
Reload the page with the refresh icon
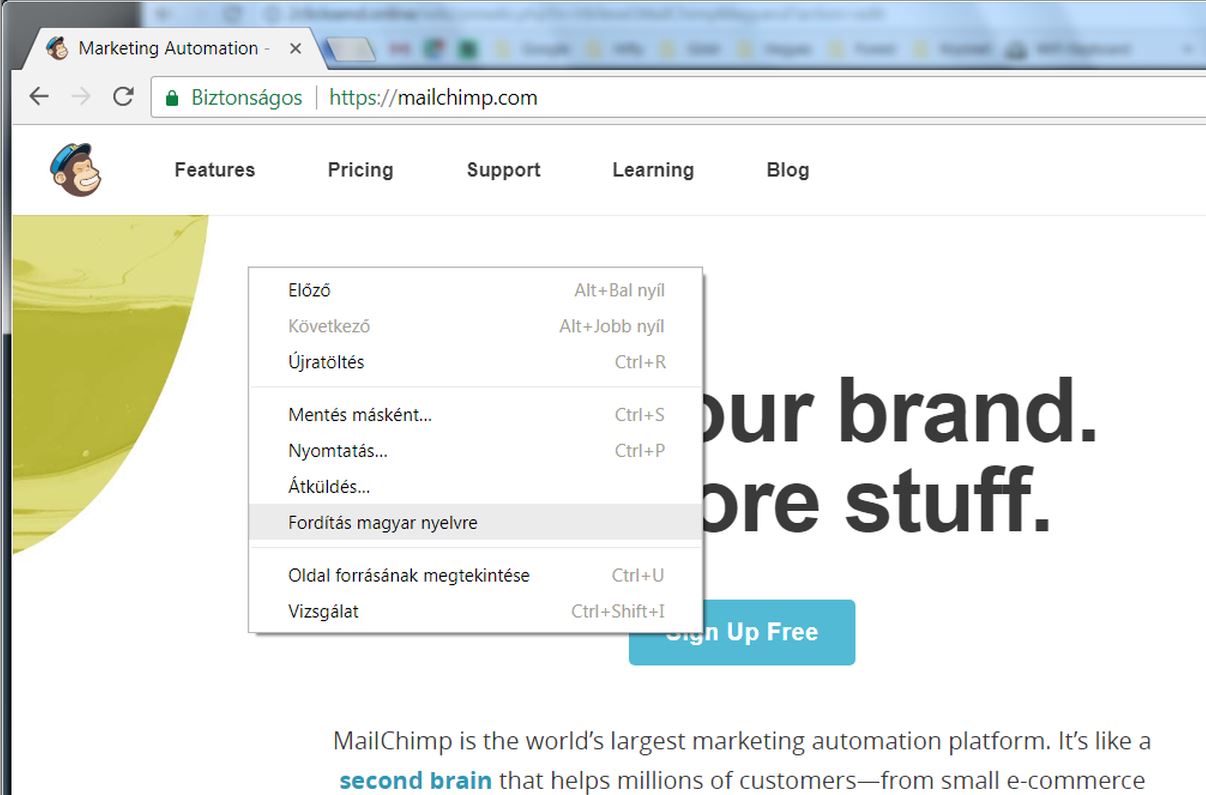123,97
